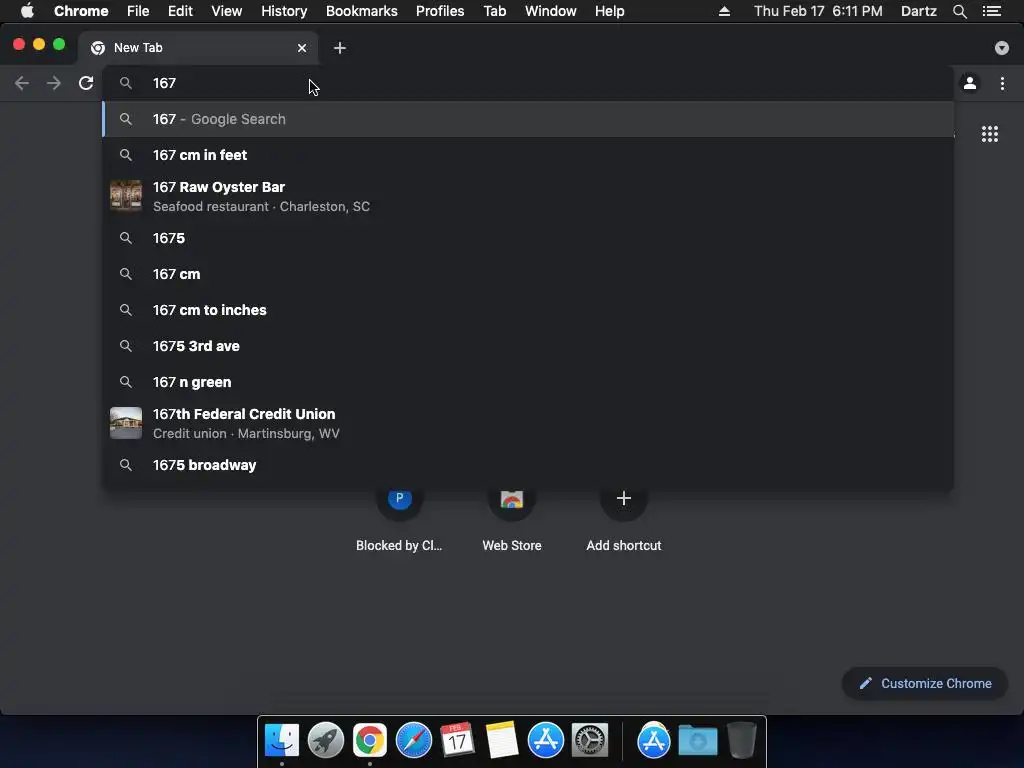Open the History menu

pos(284,11)
